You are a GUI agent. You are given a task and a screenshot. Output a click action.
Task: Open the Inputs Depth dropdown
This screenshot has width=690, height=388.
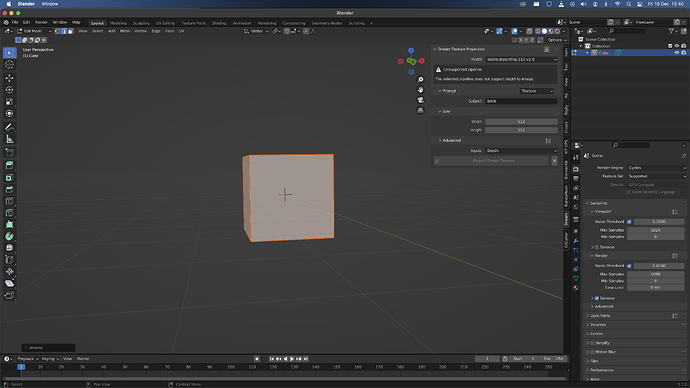pos(521,151)
